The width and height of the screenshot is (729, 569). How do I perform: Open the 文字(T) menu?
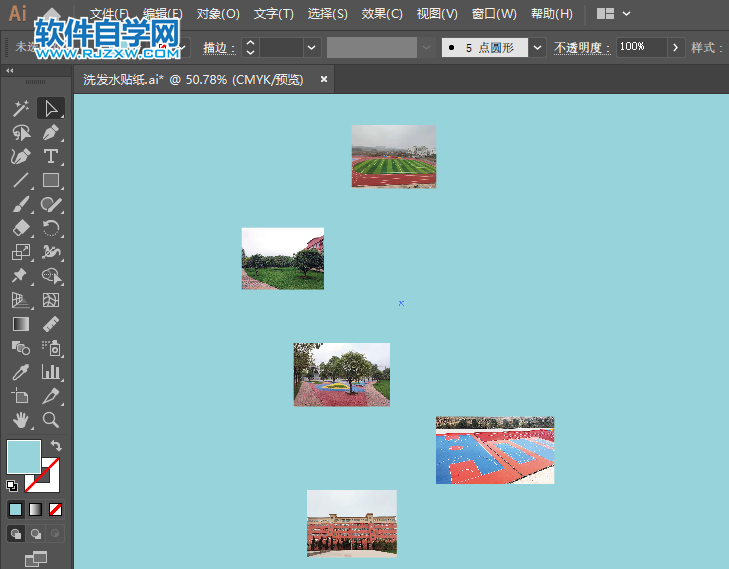273,14
